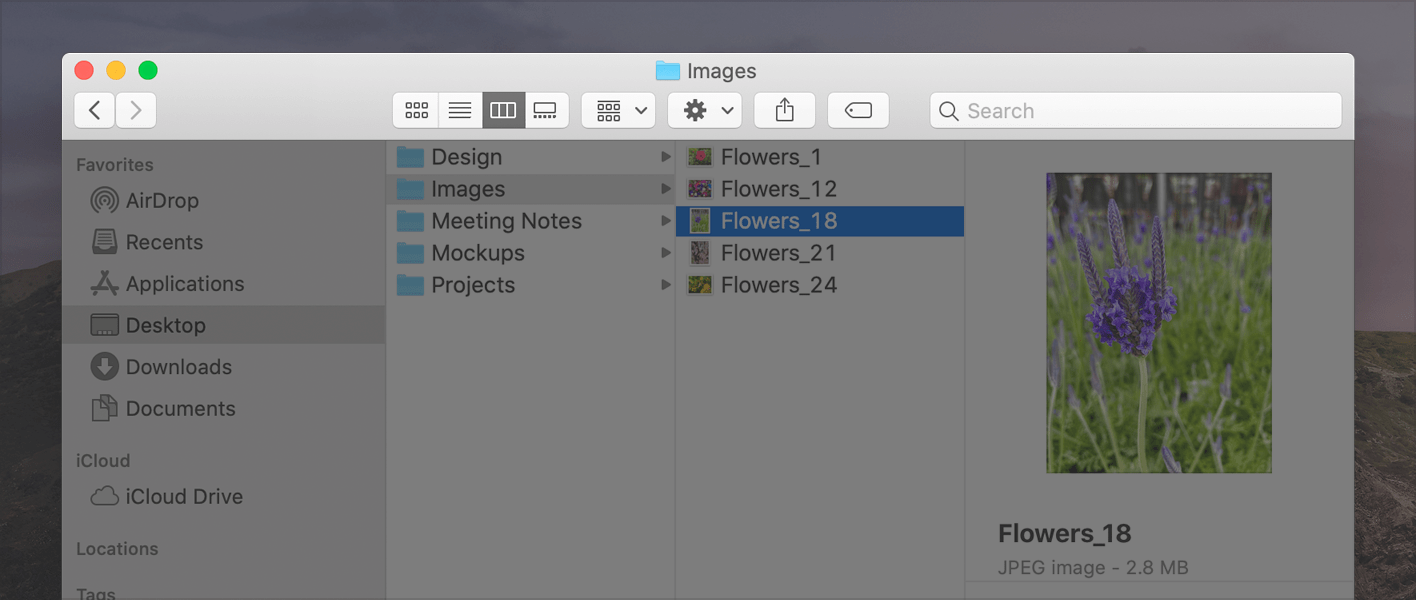1416x600 pixels.
Task: Click the Images title folder icon
Action: [667, 71]
